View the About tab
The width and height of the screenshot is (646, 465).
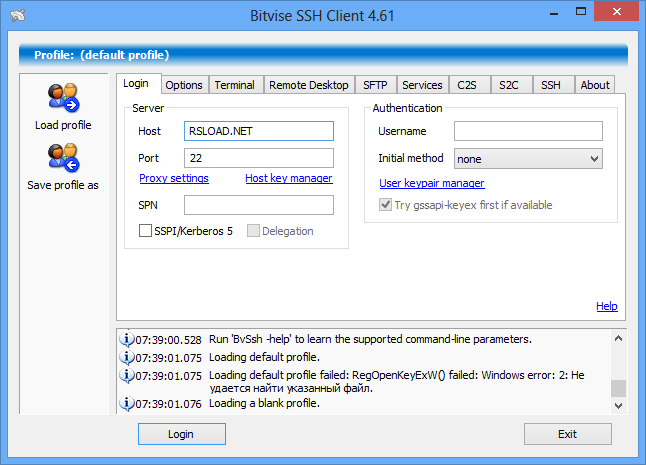595,85
